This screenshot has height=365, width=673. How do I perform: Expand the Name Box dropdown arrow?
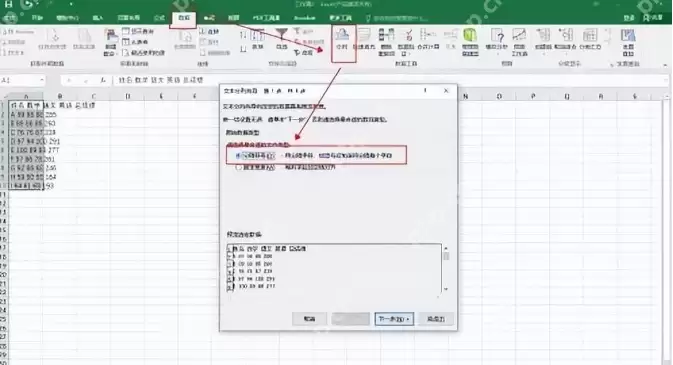[42, 80]
